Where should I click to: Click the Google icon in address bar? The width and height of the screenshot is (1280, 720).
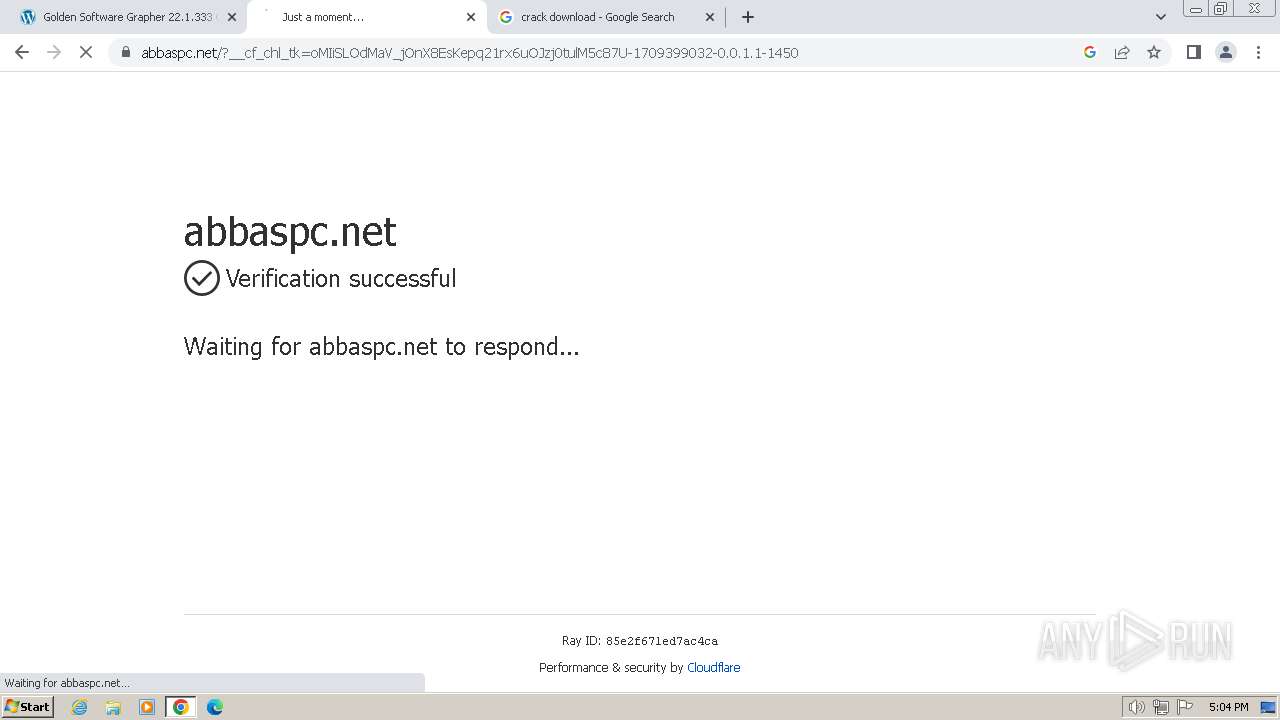tap(1090, 52)
